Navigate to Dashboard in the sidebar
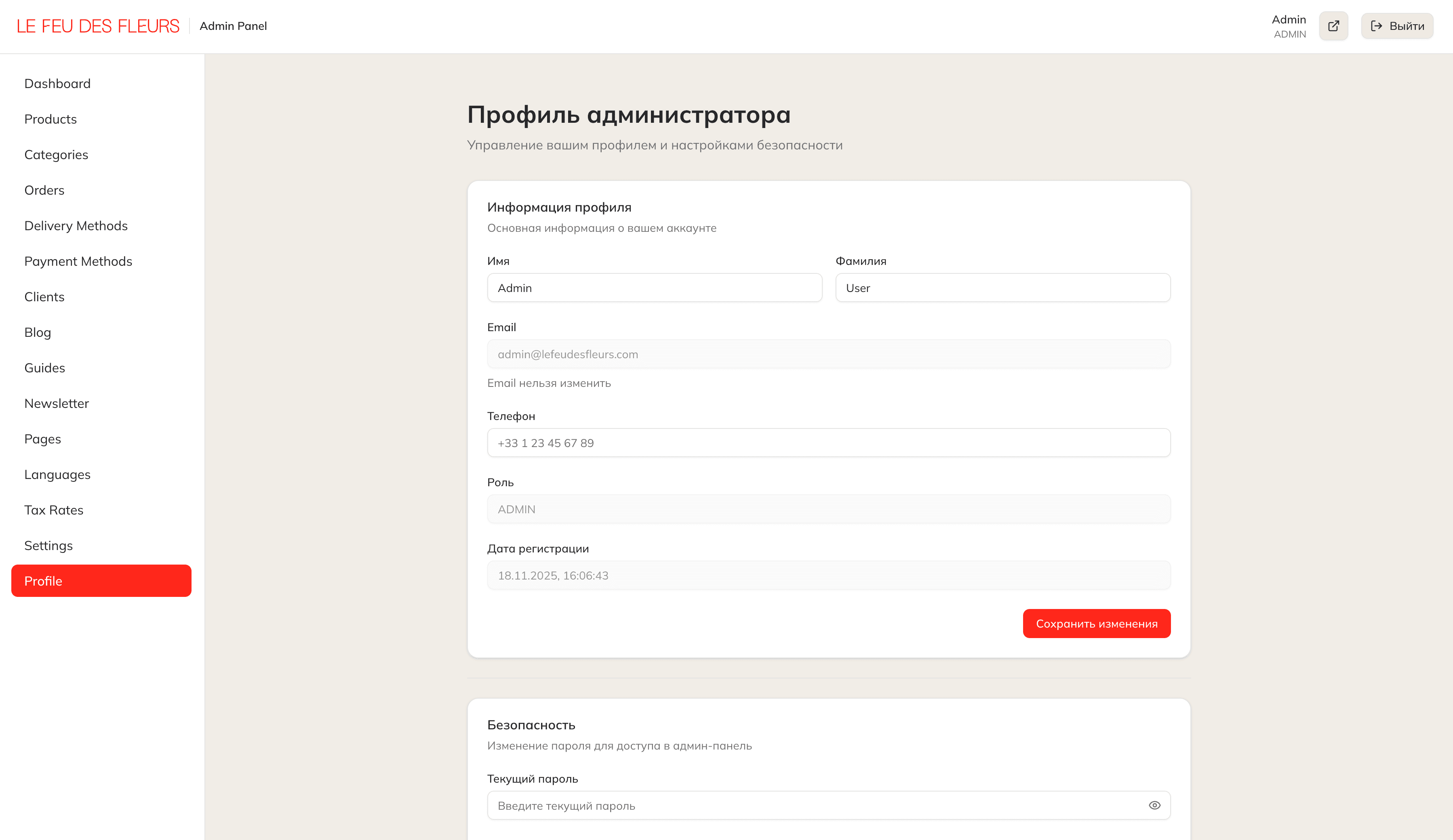The width and height of the screenshot is (1453, 840). point(57,84)
